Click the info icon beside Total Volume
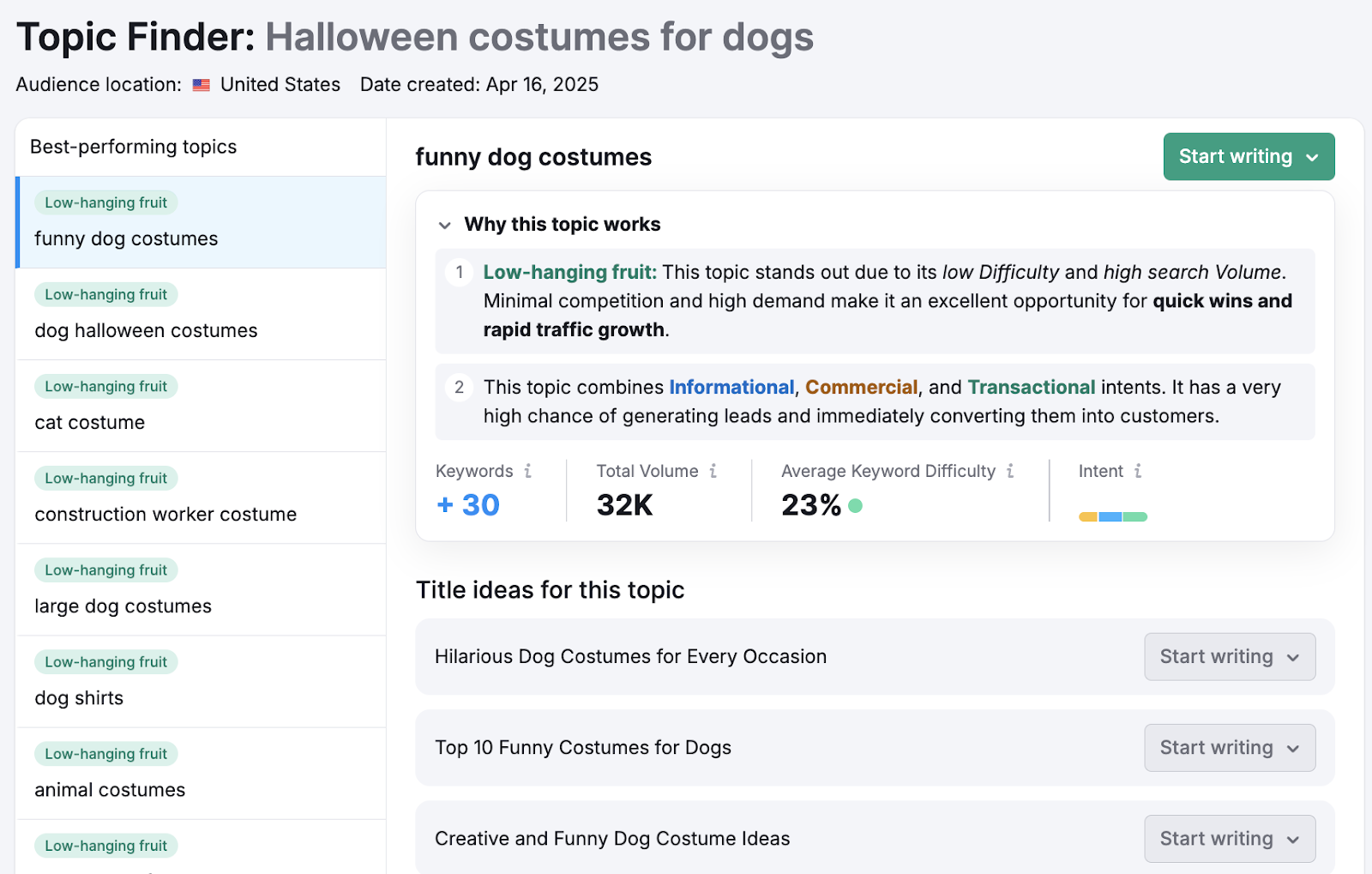The width and height of the screenshot is (1372, 874). pyautogui.click(x=713, y=471)
